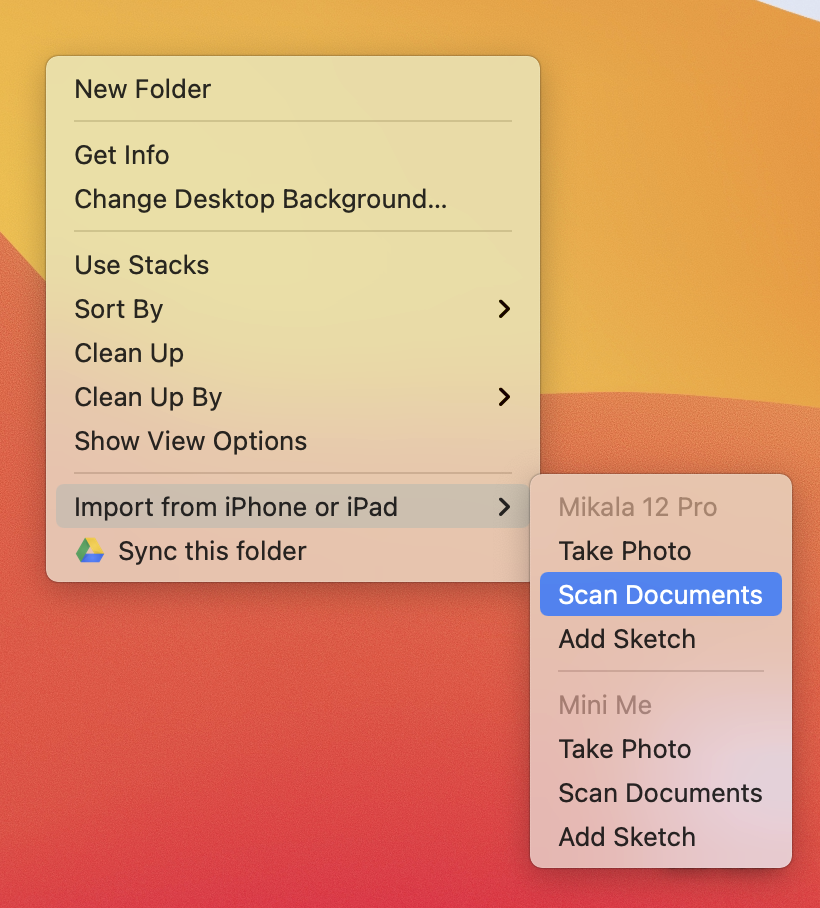This screenshot has height=908, width=820.
Task: Click the Sync this folder text
Action: 212,551
